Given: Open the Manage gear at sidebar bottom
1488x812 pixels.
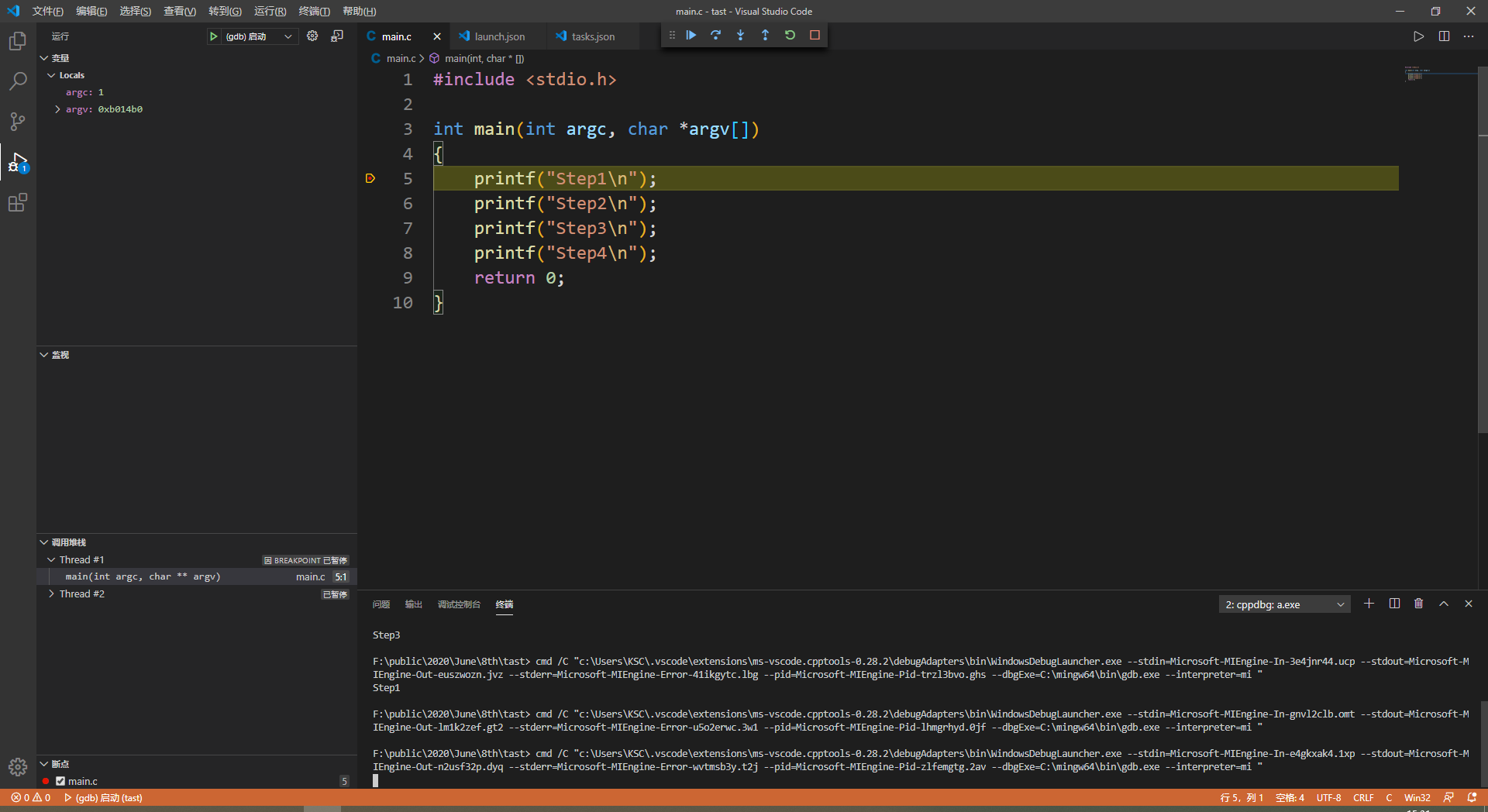Looking at the screenshot, I should tap(17, 767).
